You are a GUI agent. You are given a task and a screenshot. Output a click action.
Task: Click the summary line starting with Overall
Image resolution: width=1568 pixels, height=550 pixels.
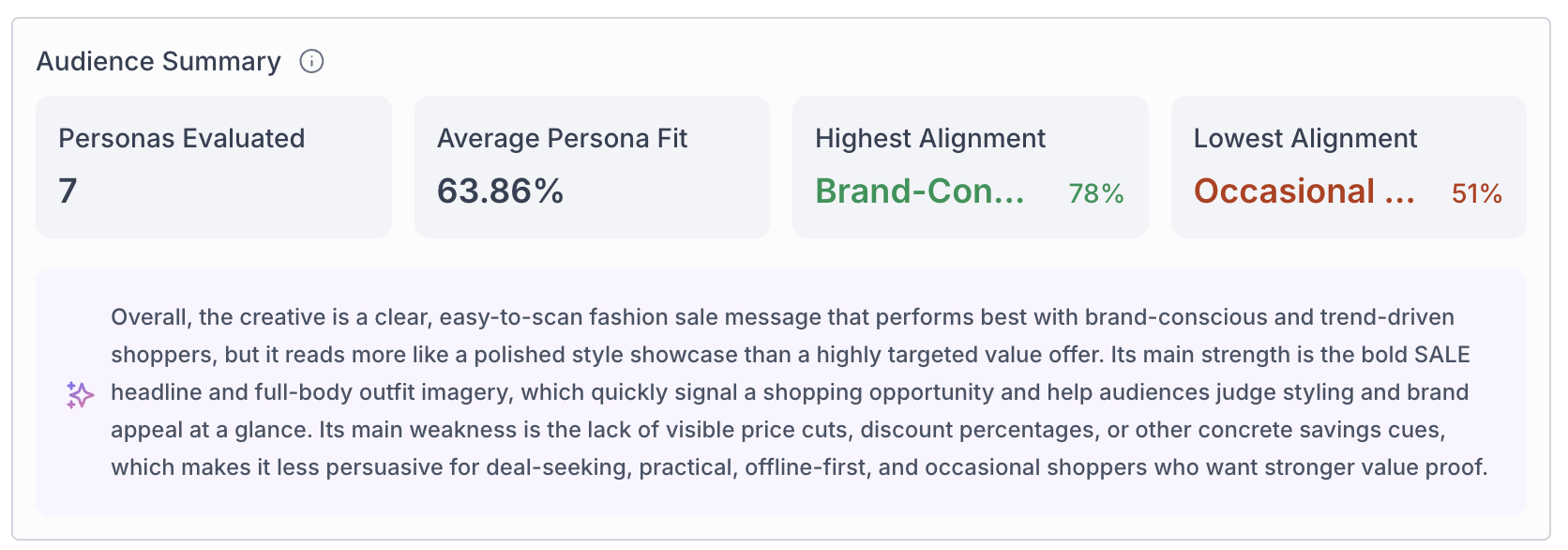pos(783,317)
